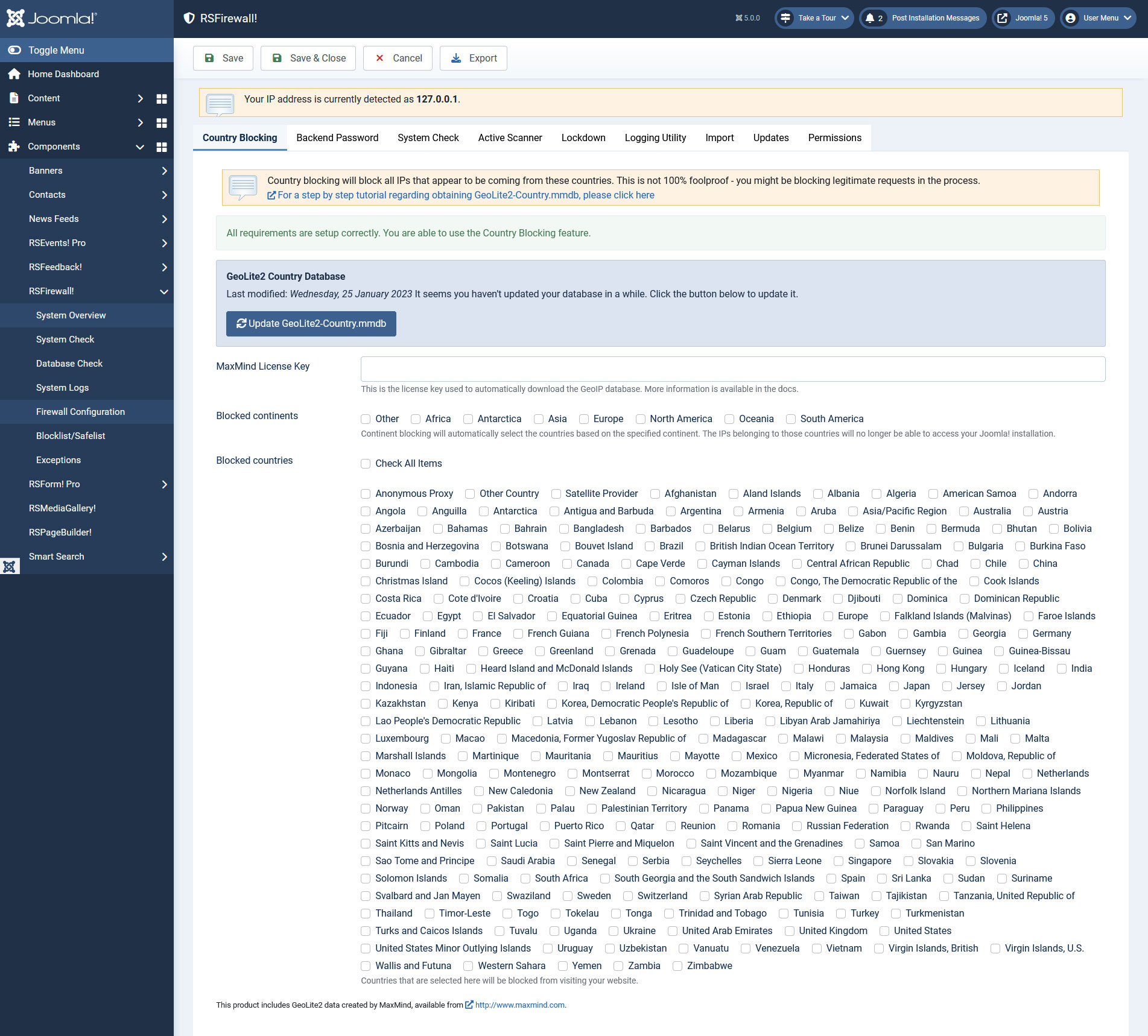Click the Cancel button
This screenshot has width=1148, height=1036.
pos(398,58)
